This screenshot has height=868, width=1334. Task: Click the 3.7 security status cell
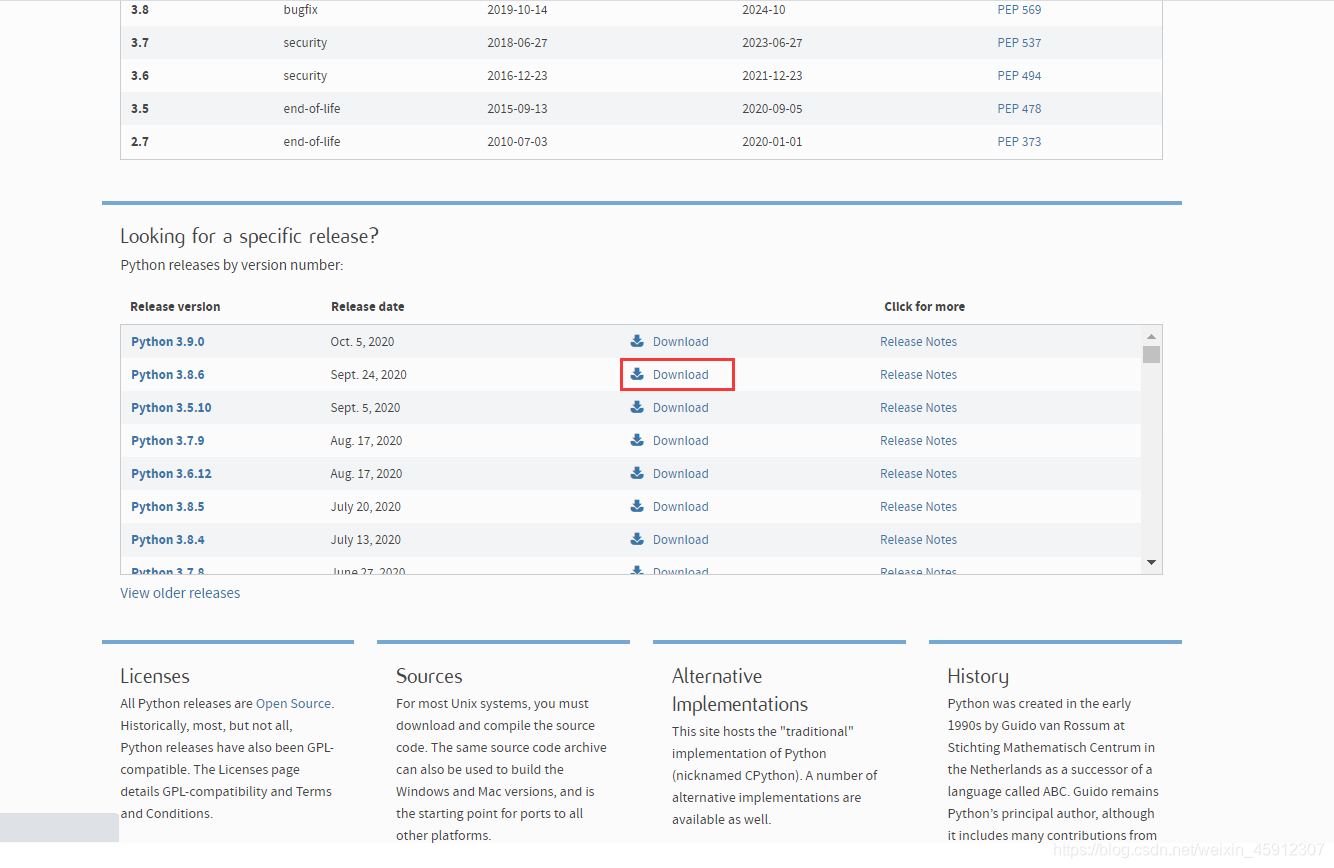click(305, 43)
